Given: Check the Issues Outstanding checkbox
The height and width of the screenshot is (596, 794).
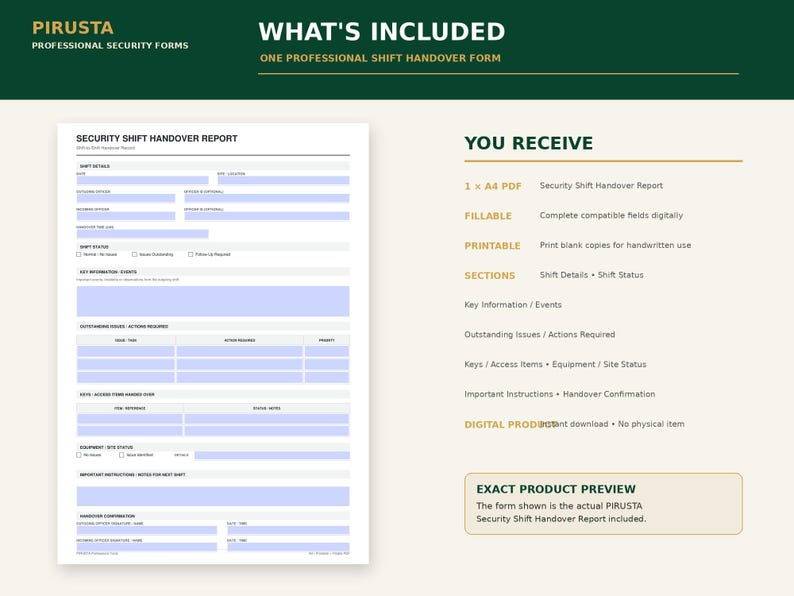Looking at the screenshot, I should pos(135,255).
